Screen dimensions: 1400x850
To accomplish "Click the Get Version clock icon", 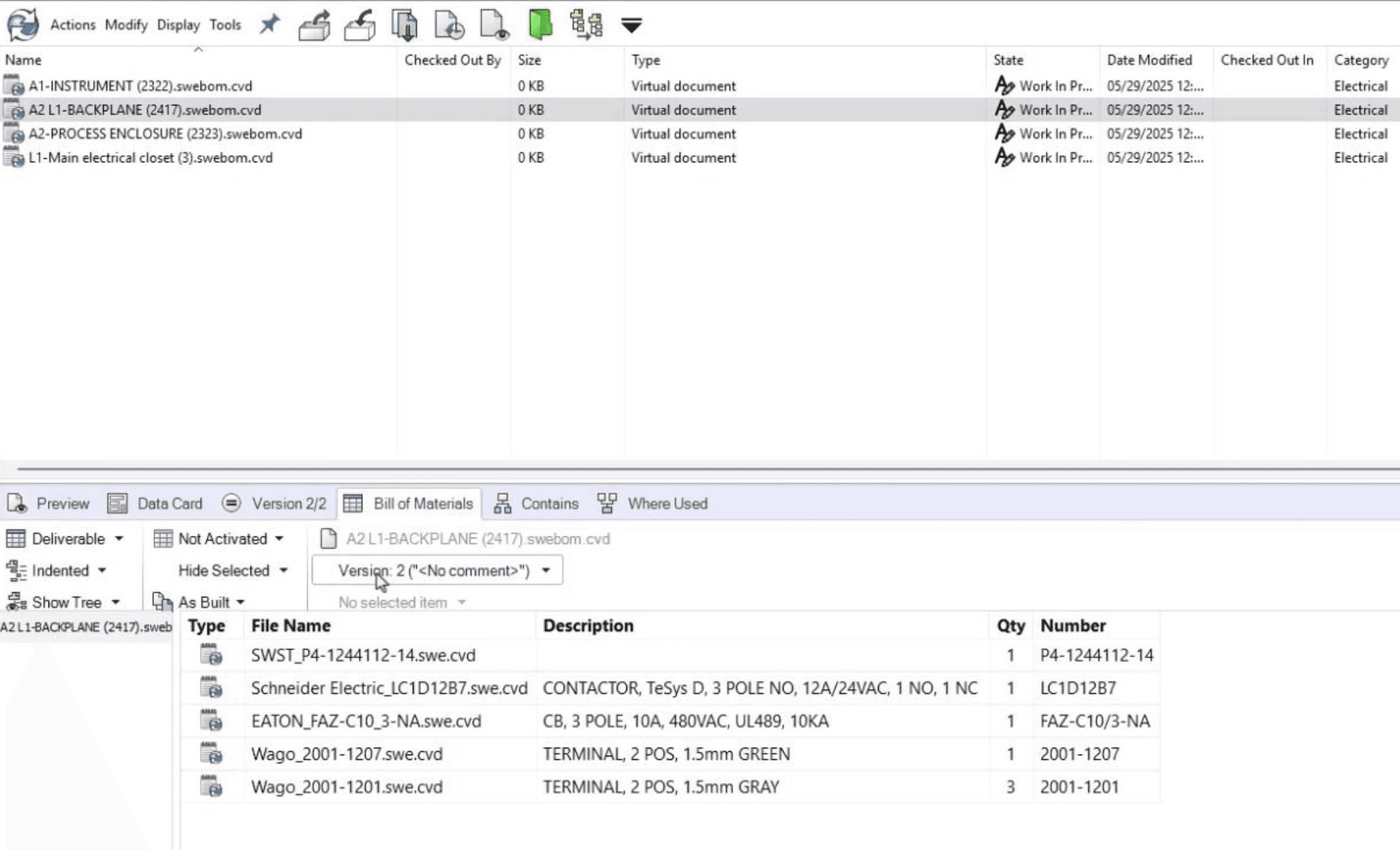I will [450, 25].
